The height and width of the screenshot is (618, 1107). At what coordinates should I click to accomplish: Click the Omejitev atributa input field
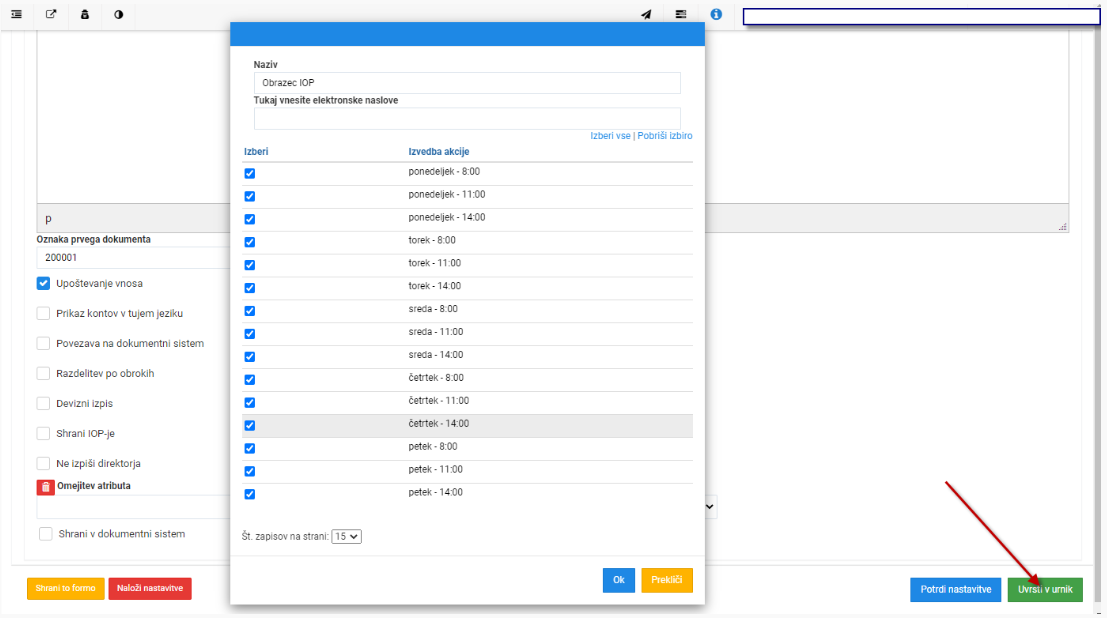point(133,506)
